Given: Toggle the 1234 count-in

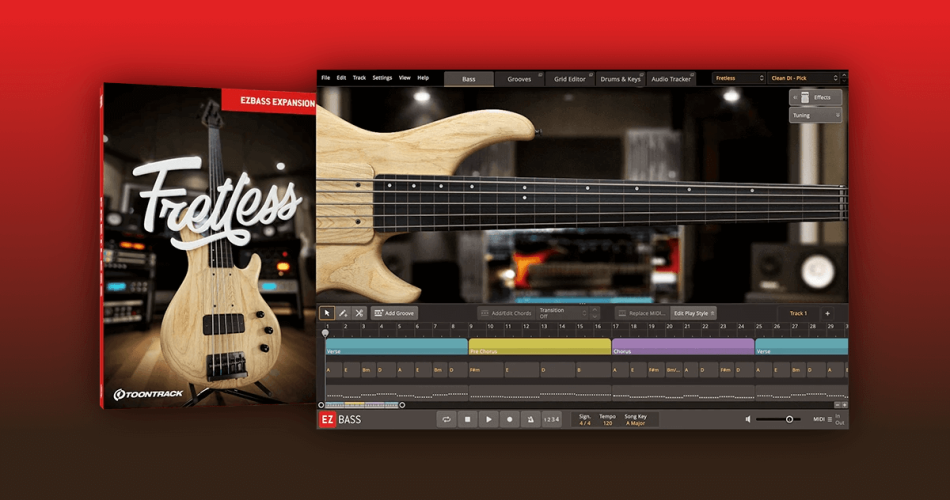Looking at the screenshot, I should [551, 419].
